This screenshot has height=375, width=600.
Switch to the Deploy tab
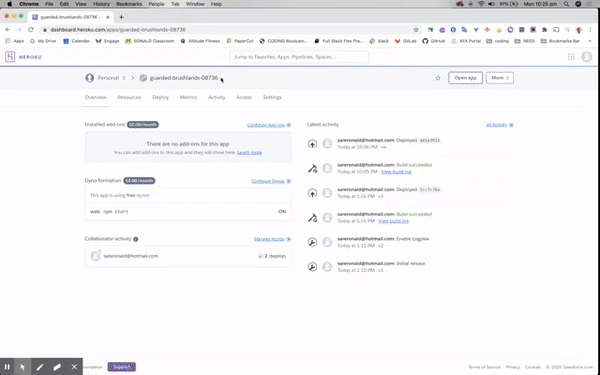coord(160,97)
